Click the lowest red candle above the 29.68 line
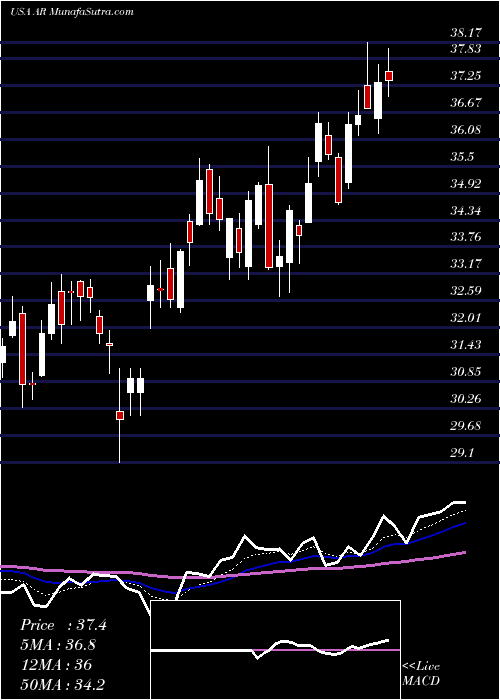 tap(120, 415)
